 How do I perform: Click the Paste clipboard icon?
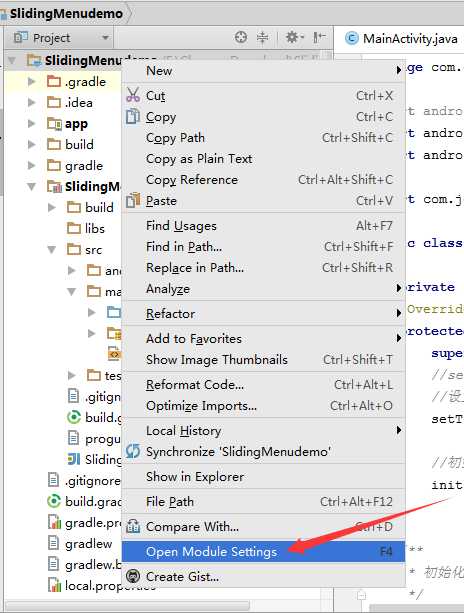click(x=133, y=200)
